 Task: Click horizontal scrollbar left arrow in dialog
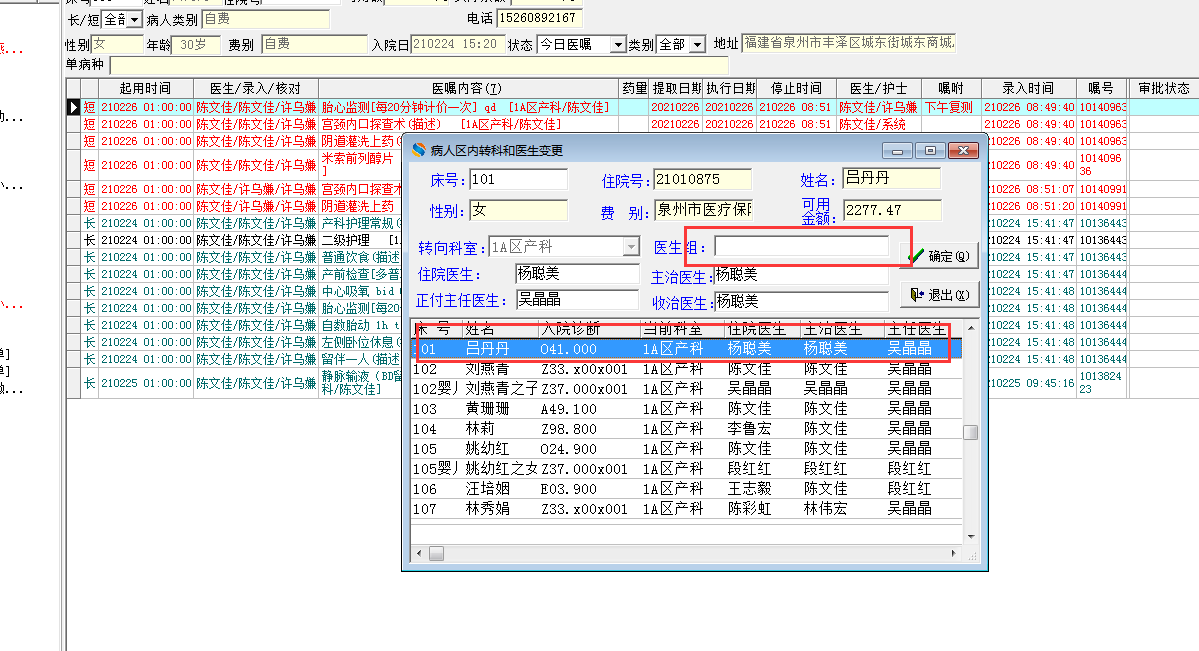click(x=419, y=553)
